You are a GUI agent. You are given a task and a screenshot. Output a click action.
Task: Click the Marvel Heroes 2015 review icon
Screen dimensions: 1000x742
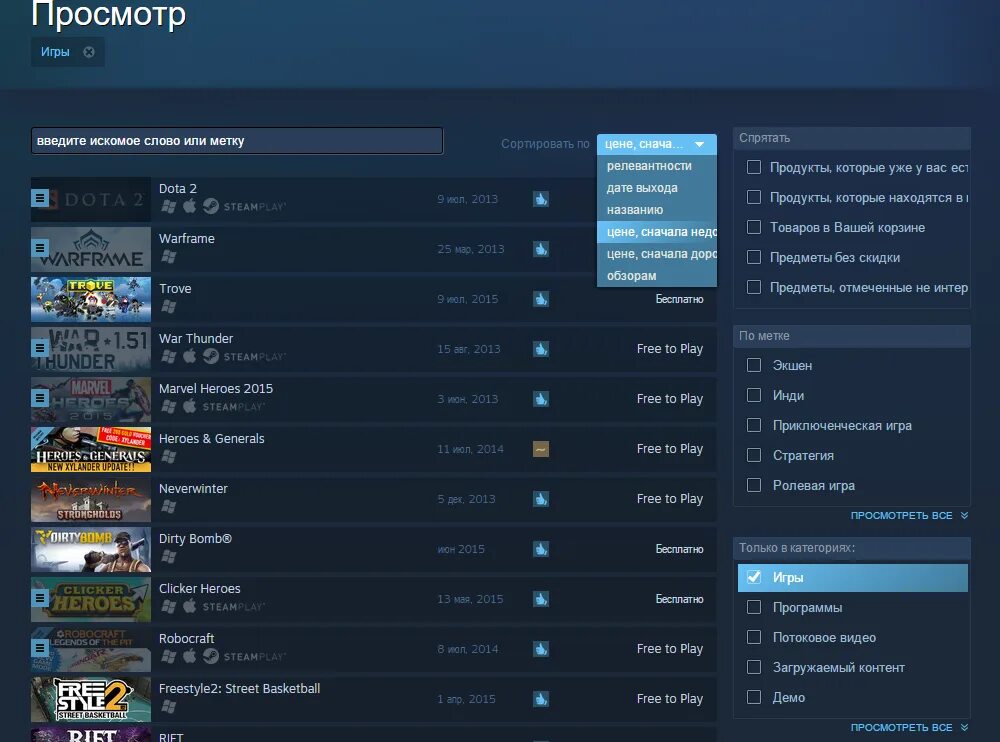(541, 399)
